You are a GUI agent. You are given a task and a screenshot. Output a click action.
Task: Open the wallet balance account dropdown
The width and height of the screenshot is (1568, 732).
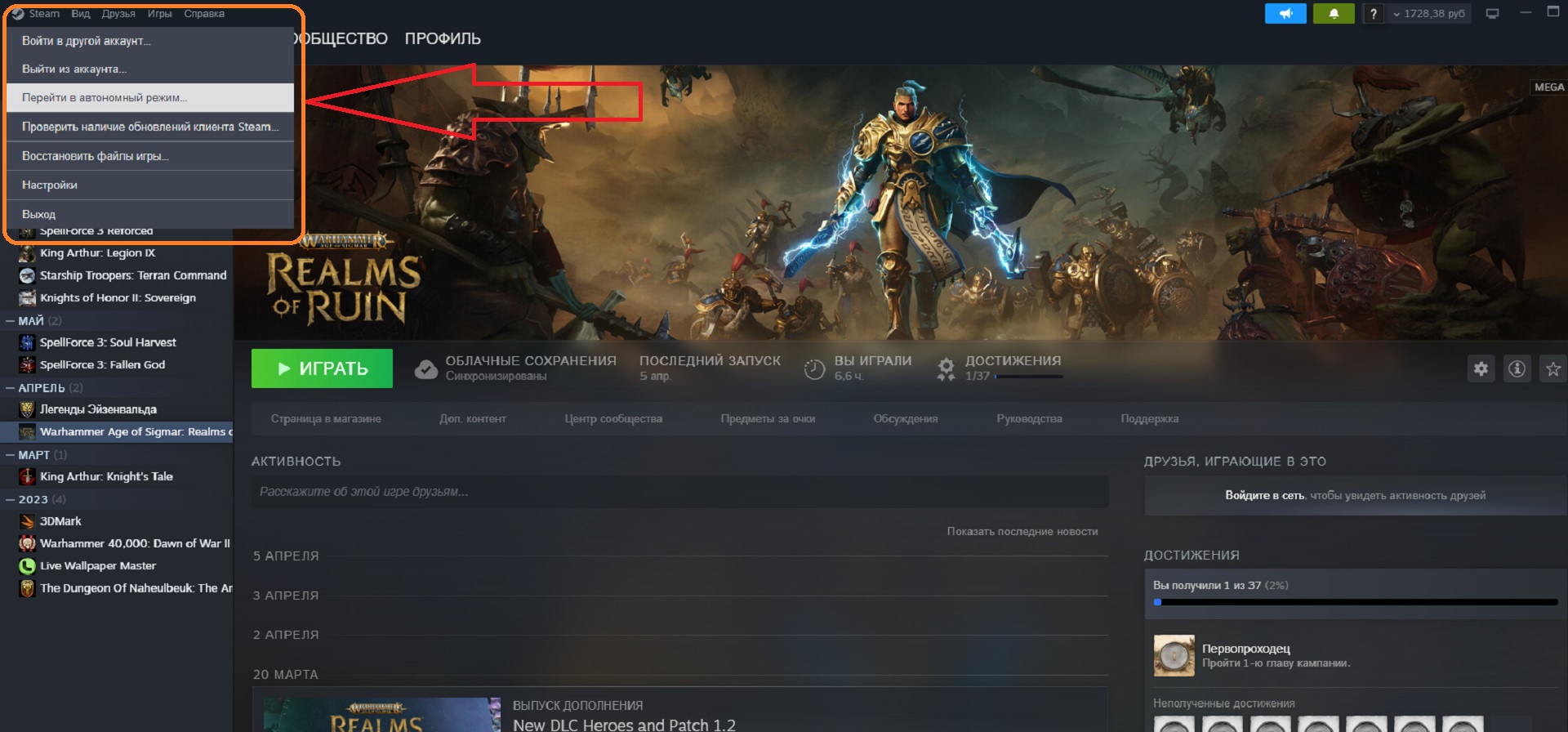(1429, 14)
